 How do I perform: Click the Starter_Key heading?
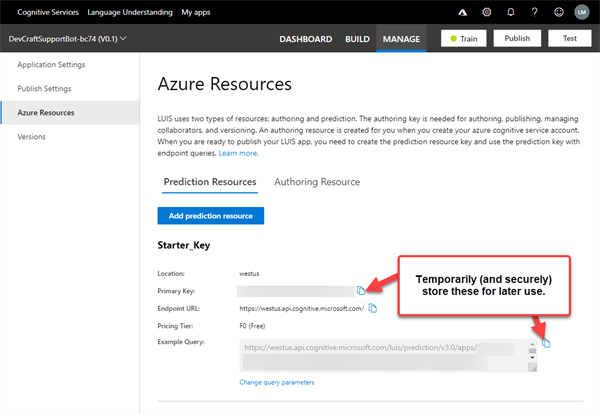(x=184, y=245)
